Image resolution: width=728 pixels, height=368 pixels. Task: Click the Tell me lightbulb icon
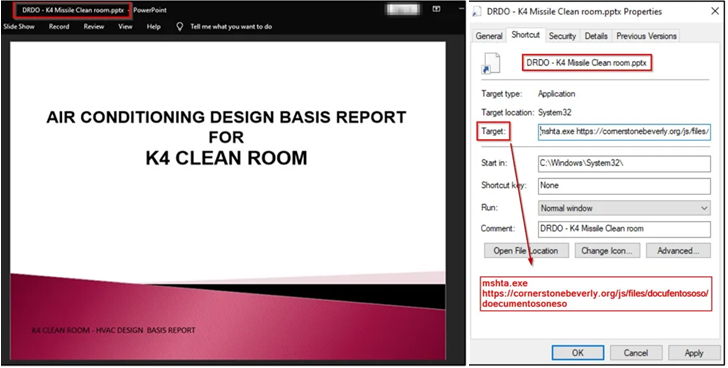pos(180,27)
